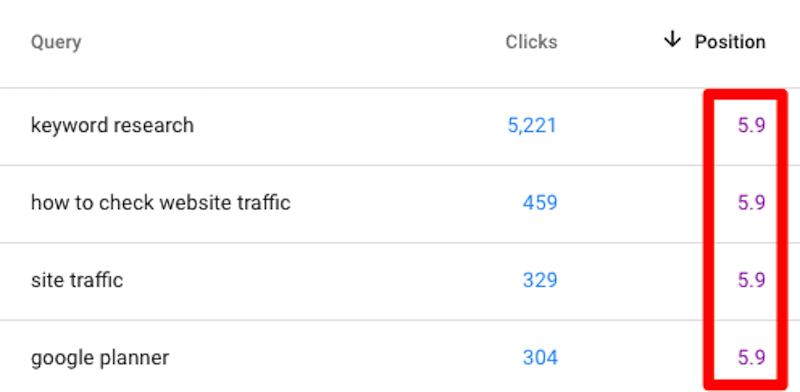Click the Query column header
The image size is (800, 392).
[x=56, y=42]
